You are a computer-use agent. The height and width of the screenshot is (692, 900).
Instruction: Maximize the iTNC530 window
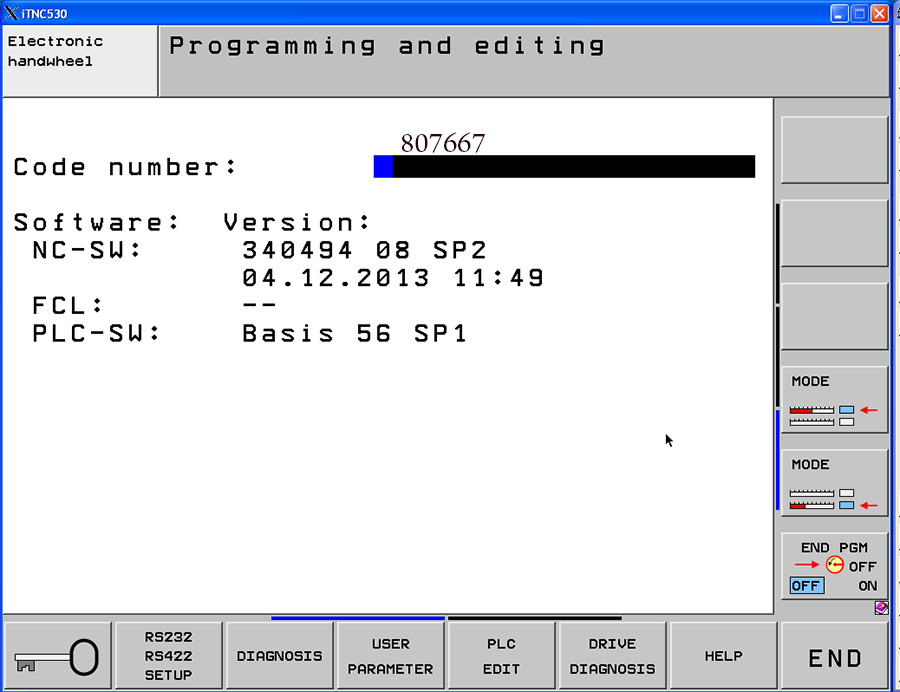(x=859, y=13)
